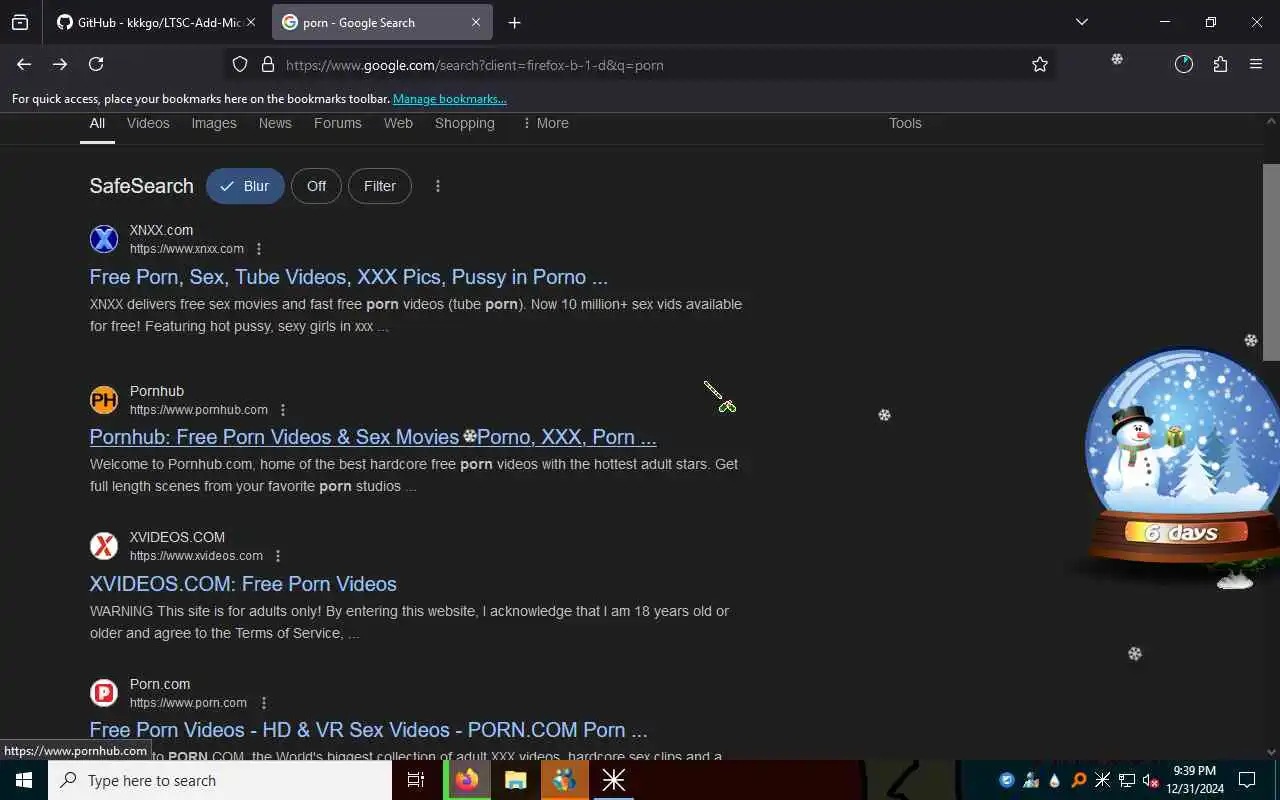This screenshot has width=1280, height=800.
Task: Open the Manage bookmarks link
Action: pyautogui.click(x=450, y=99)
